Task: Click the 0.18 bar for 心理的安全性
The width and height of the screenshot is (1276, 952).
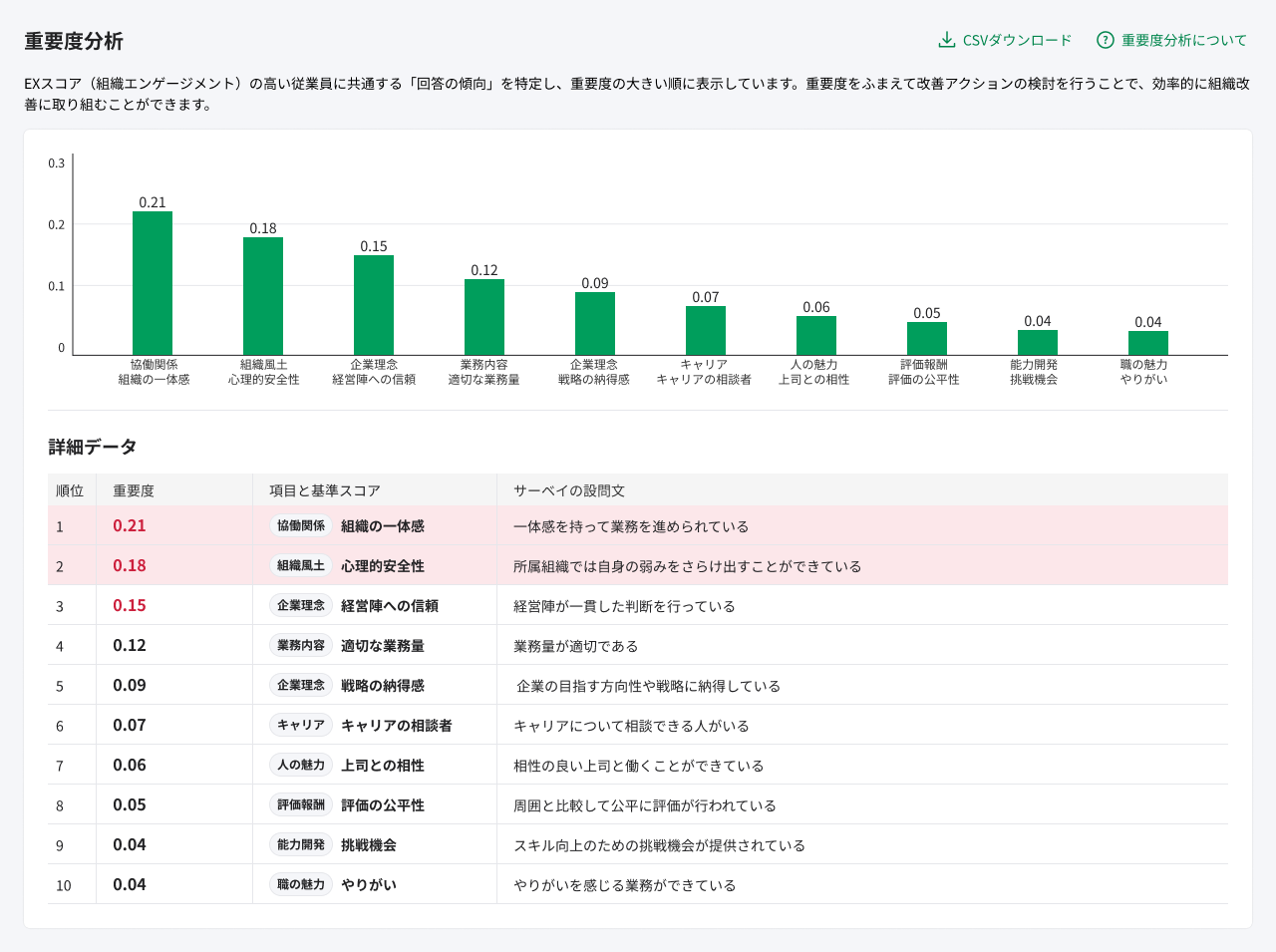Action: [263, 296]
